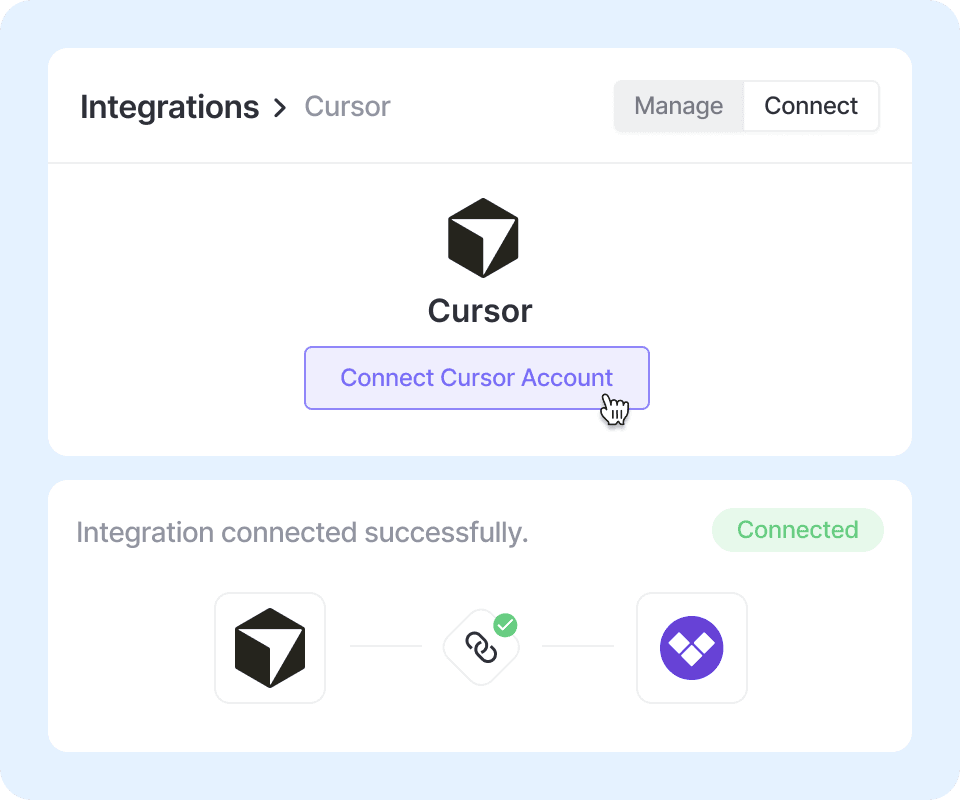Go back to Integrations via breadcrumb
Viewport: 960px width, 800px height.
coord(169,107)
